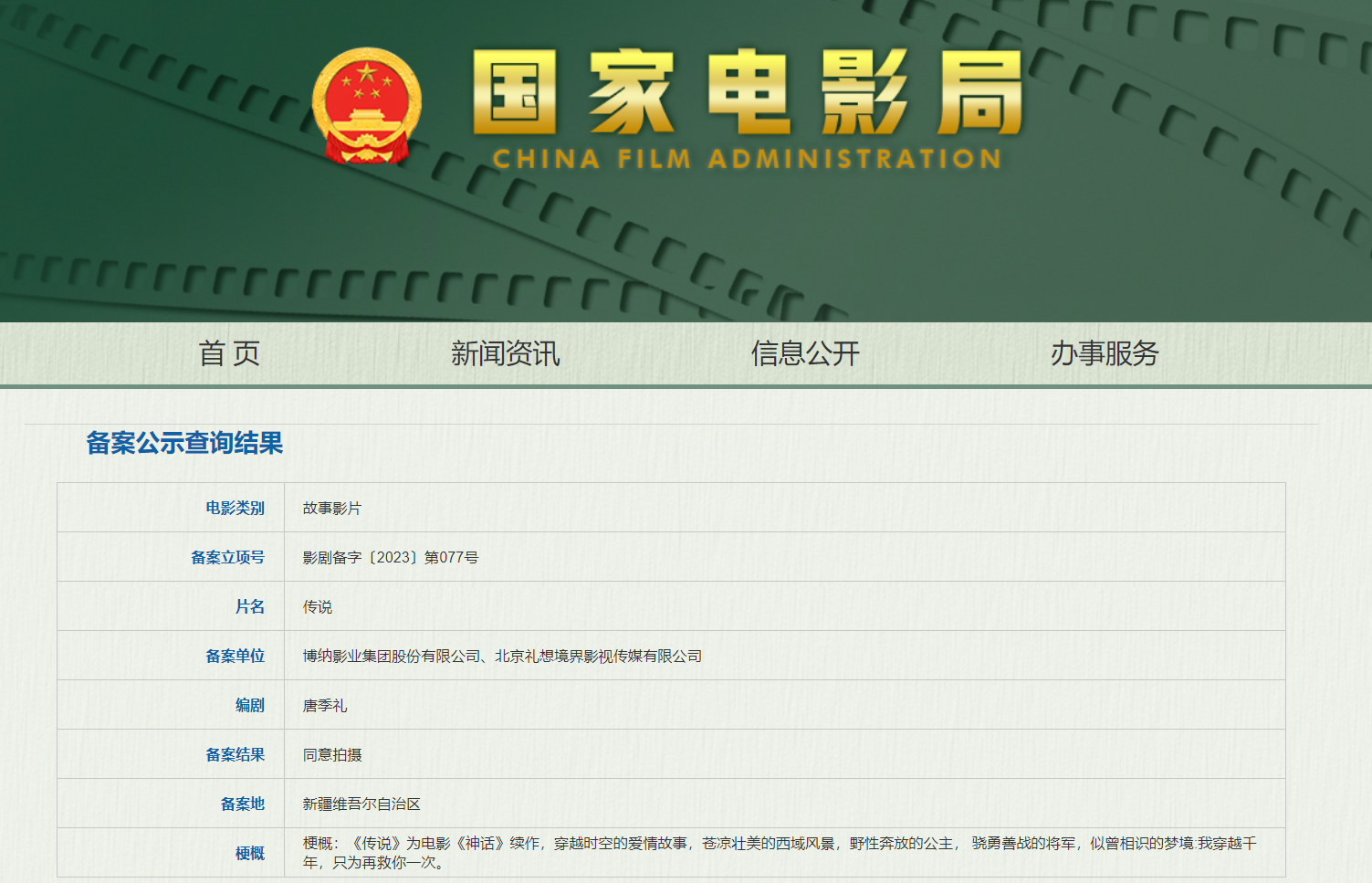This screenshot has height=883, width=1372.
Task: Click the 备案公示查询结果 heading
Action: pos(184,443)
